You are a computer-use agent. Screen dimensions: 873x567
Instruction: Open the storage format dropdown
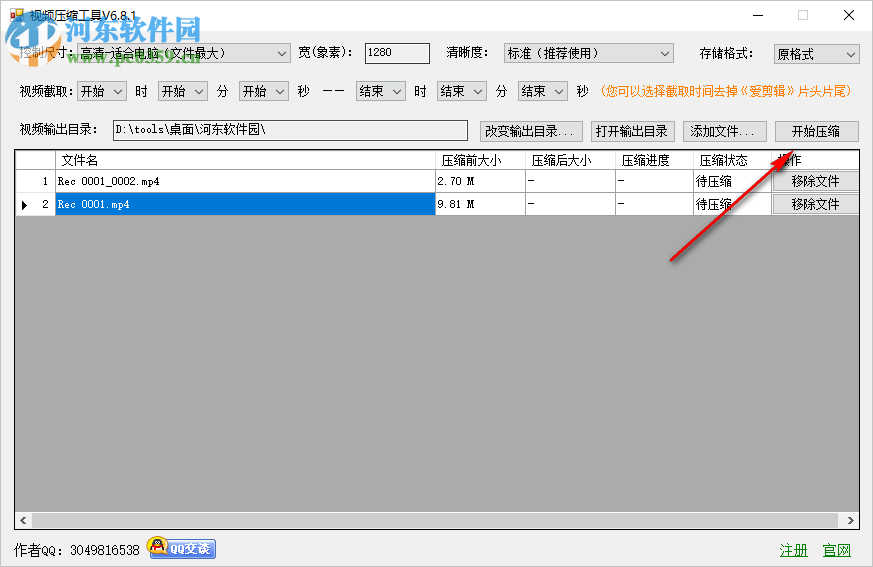coord(816,54)
